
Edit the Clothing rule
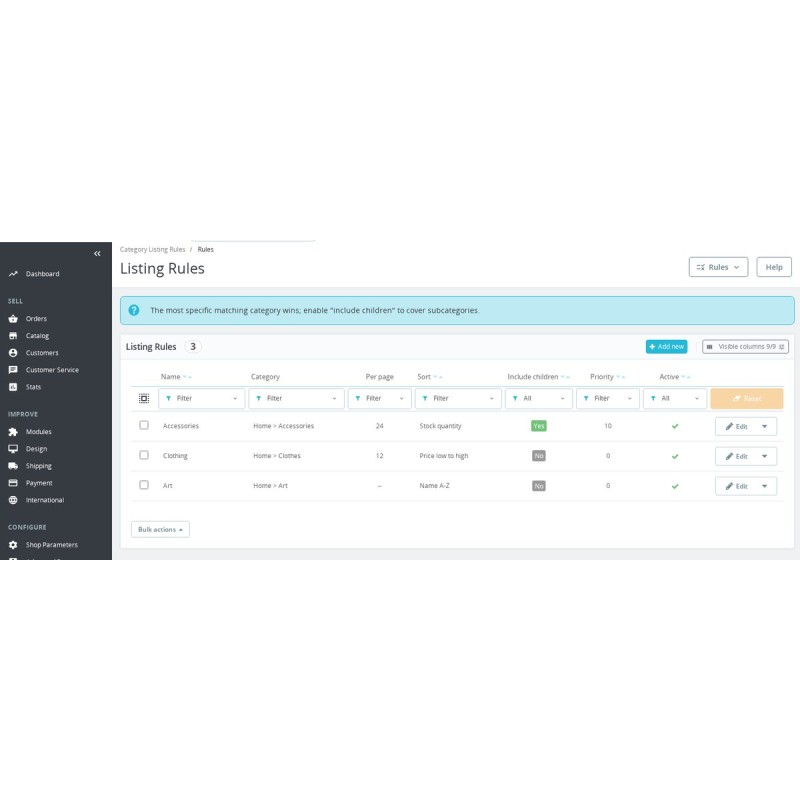(x=736, y=457)
